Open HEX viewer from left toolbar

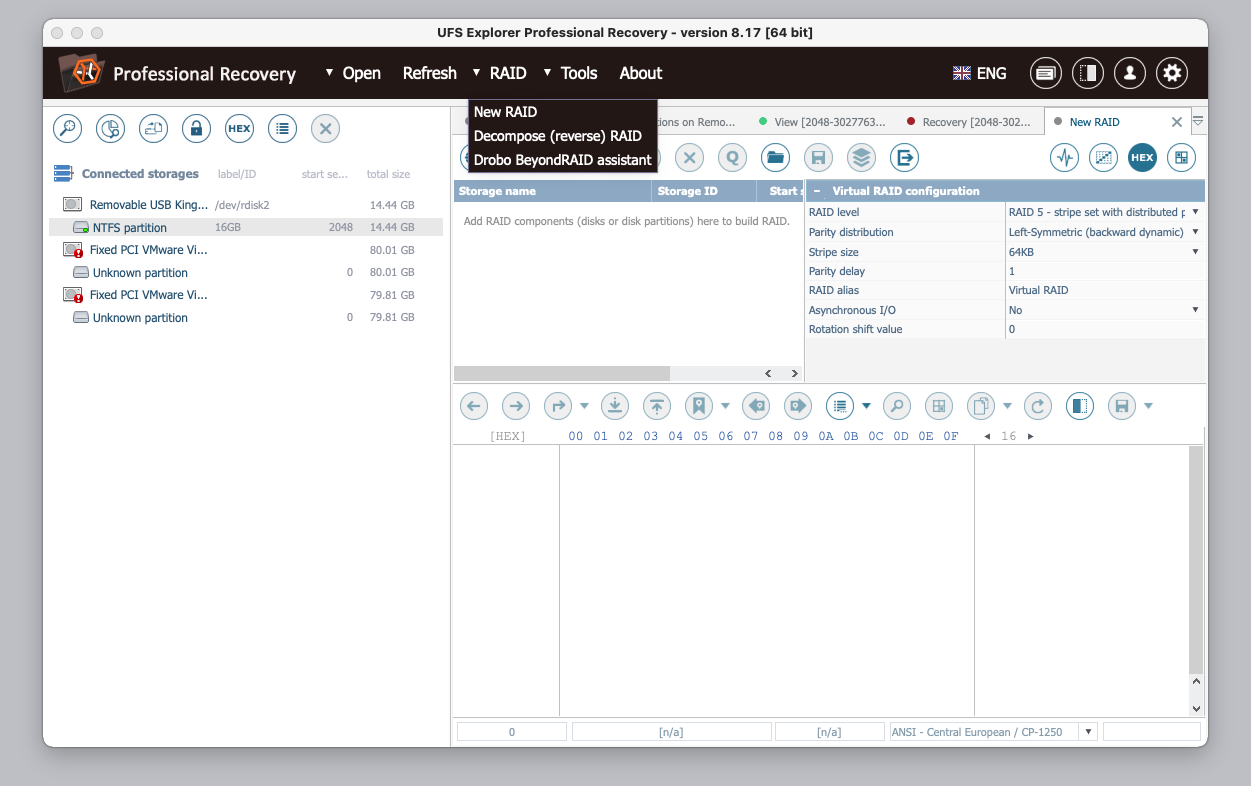(239, 128)
